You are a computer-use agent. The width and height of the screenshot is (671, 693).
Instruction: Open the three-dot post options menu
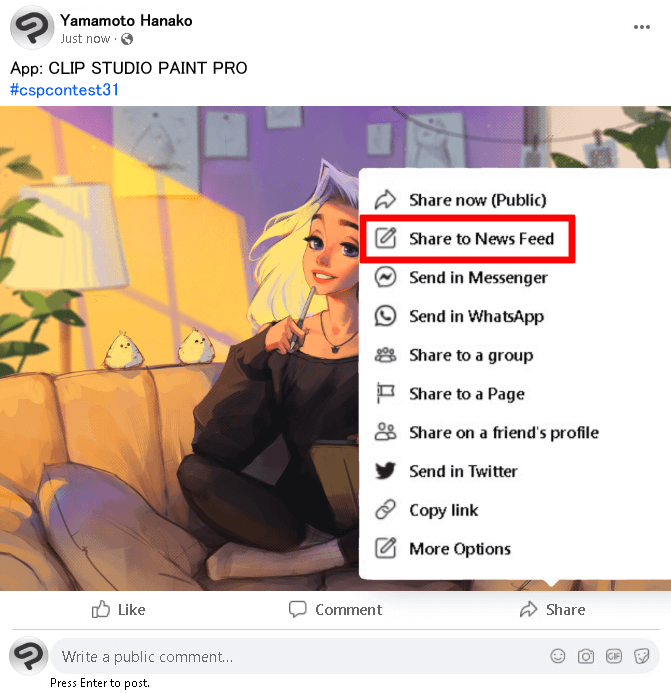click(641, 27)
